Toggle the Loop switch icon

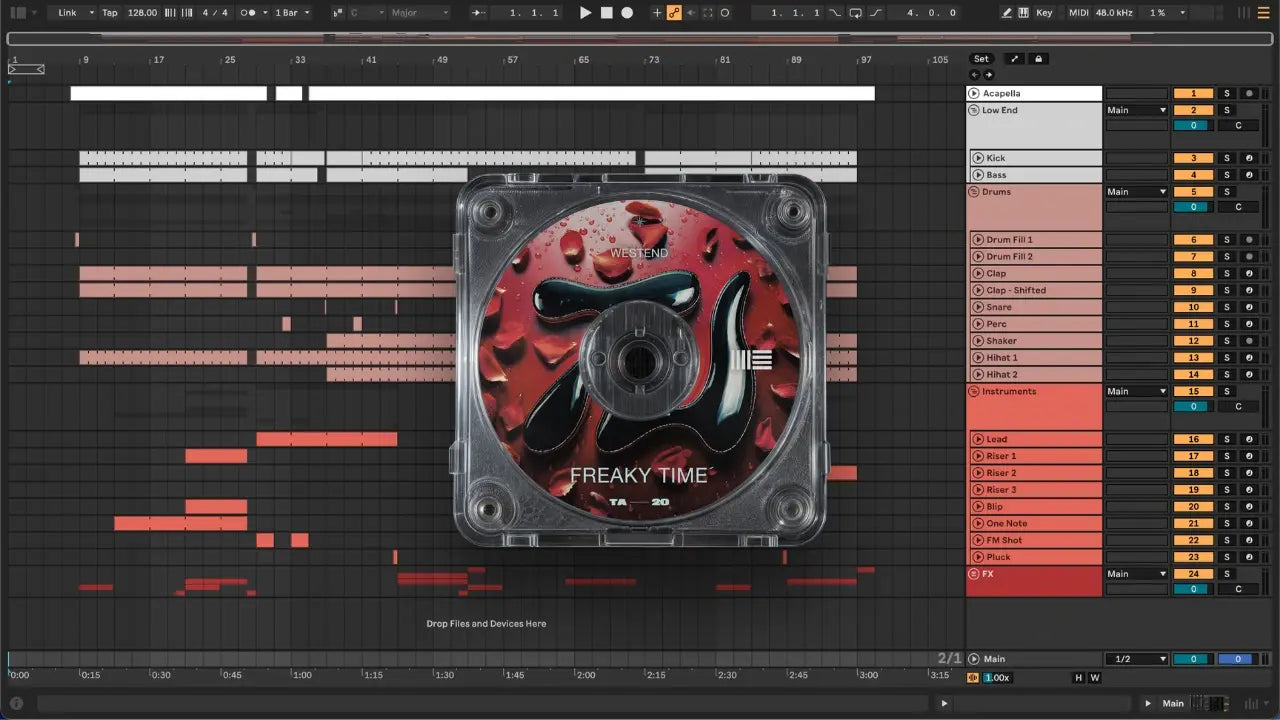point(855,13)
